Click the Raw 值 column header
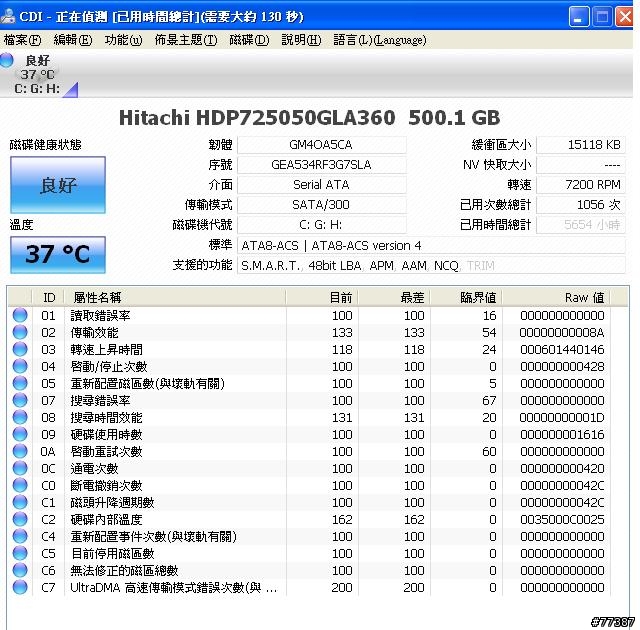Image resolution: width=640 pixels, height=630 pixels. (556, 297)
